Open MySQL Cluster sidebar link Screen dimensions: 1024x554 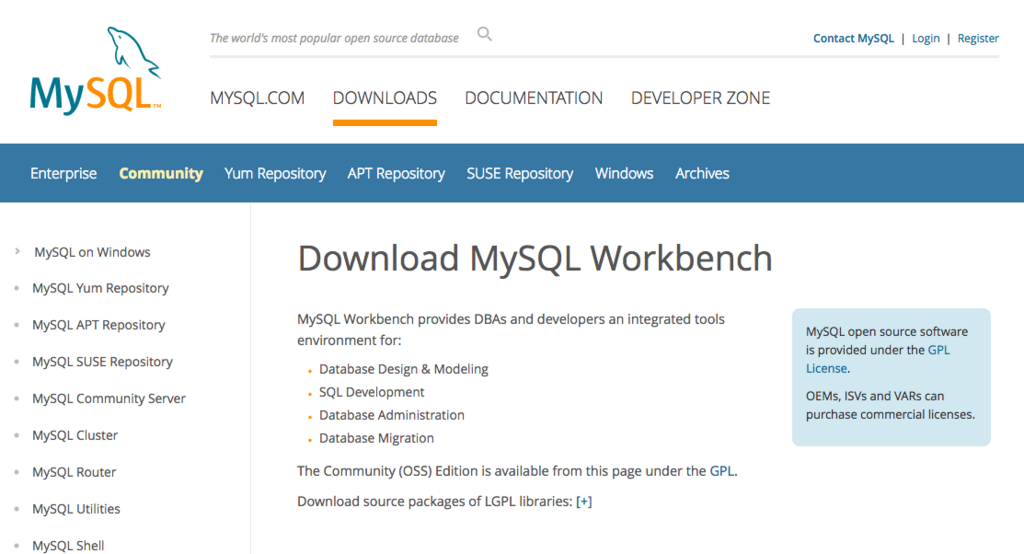click(75, 435)
